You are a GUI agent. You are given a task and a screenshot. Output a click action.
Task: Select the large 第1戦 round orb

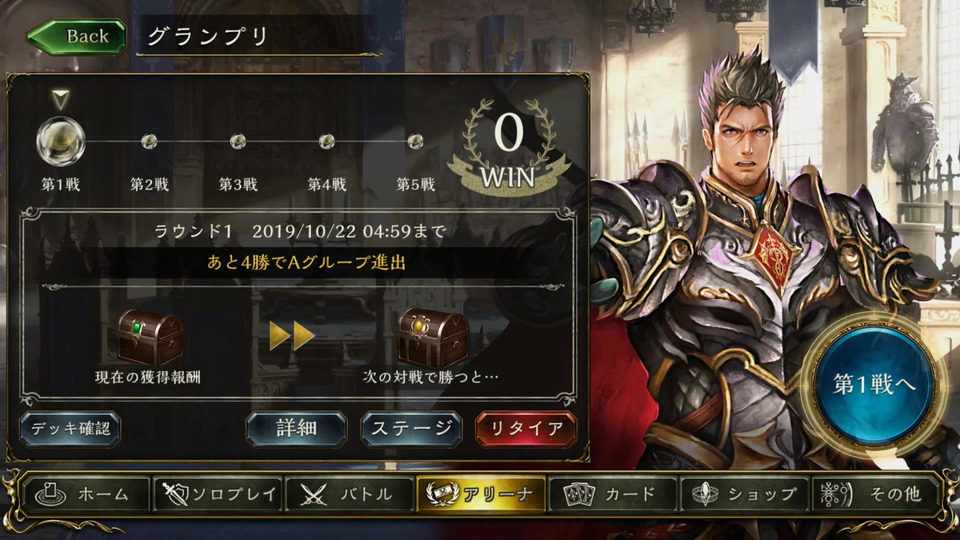tap(61, 141)
